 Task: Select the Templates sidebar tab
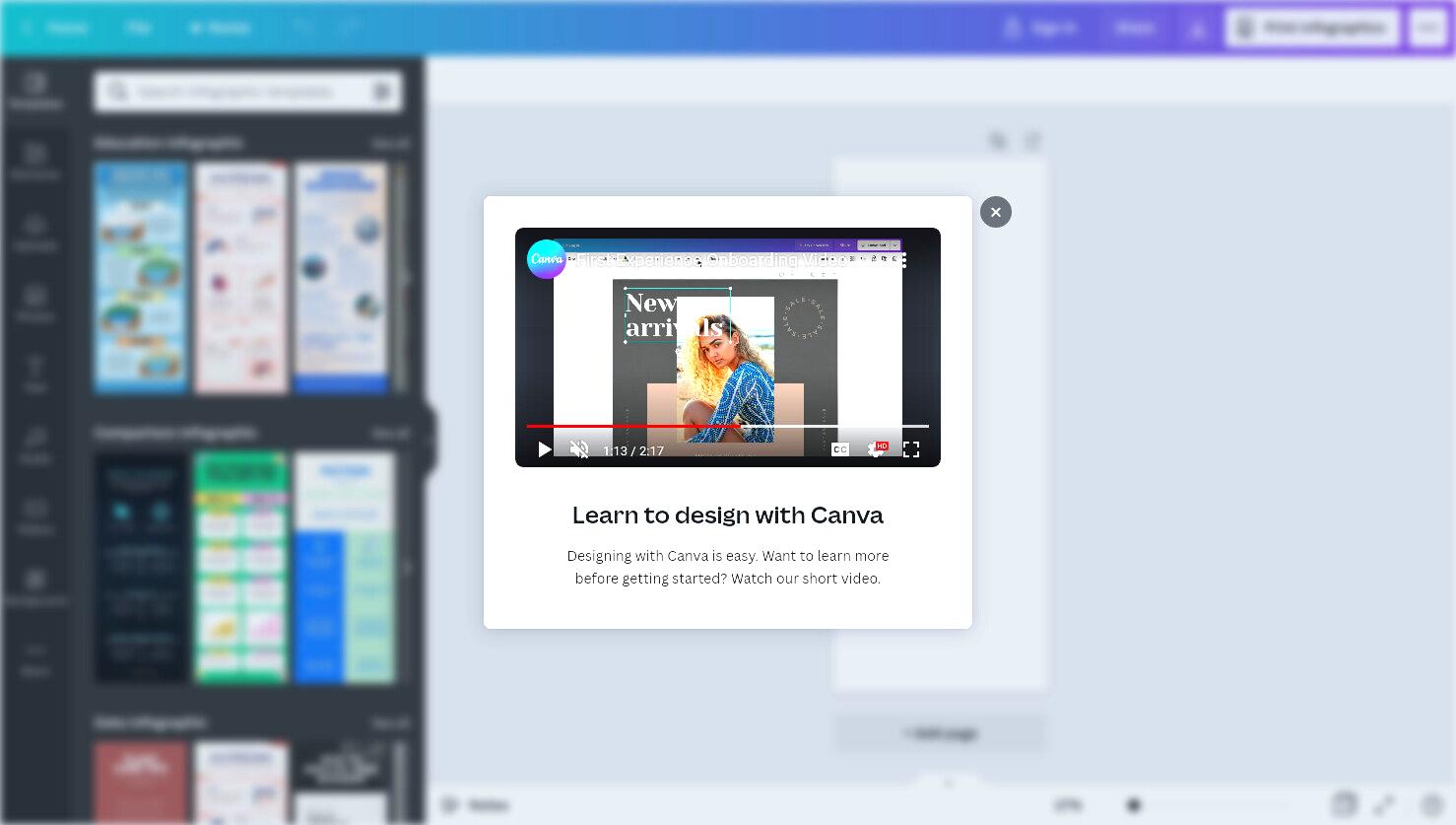coord(35,91)
